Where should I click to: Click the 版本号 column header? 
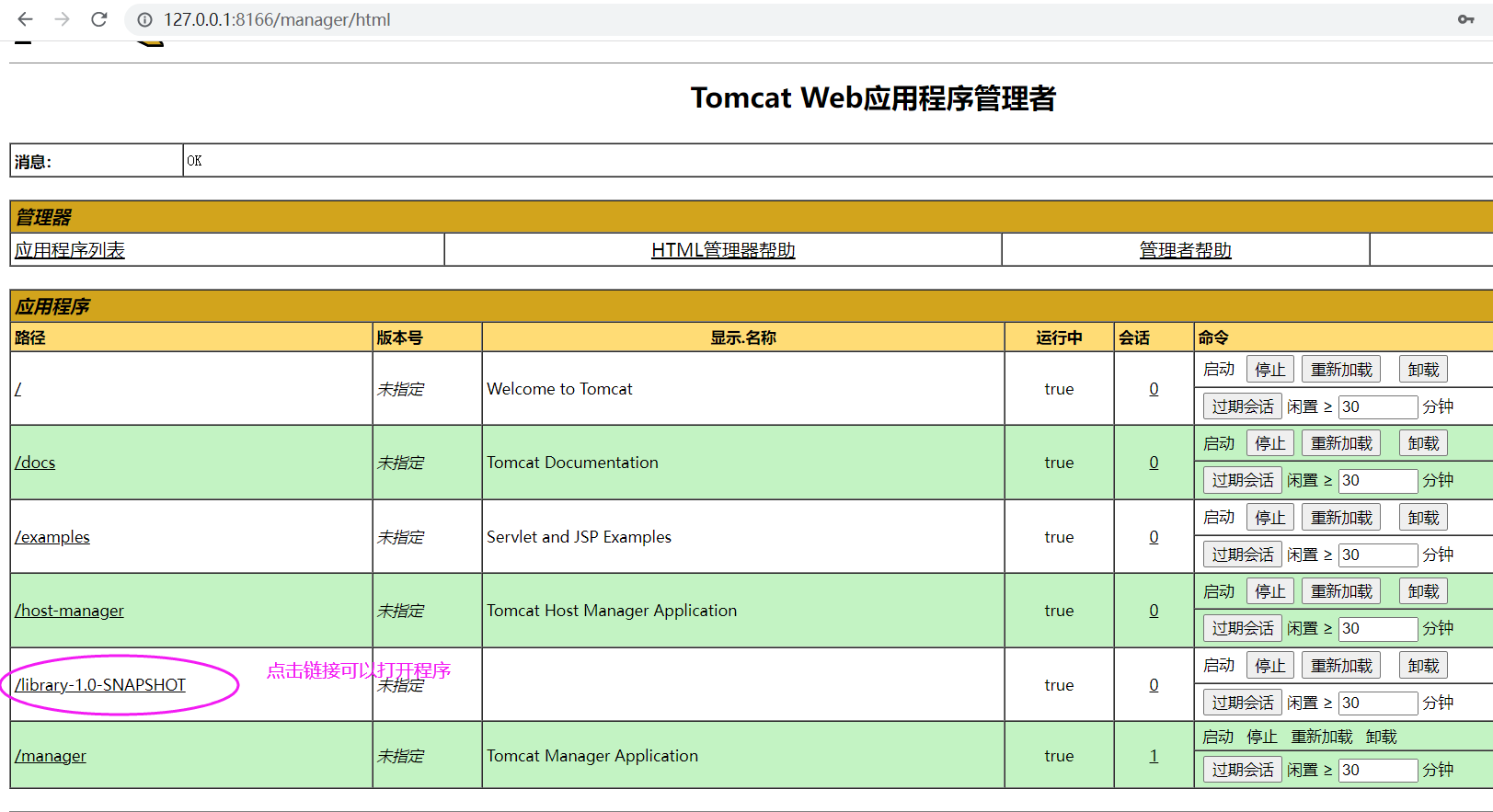(x=400, y=337)
